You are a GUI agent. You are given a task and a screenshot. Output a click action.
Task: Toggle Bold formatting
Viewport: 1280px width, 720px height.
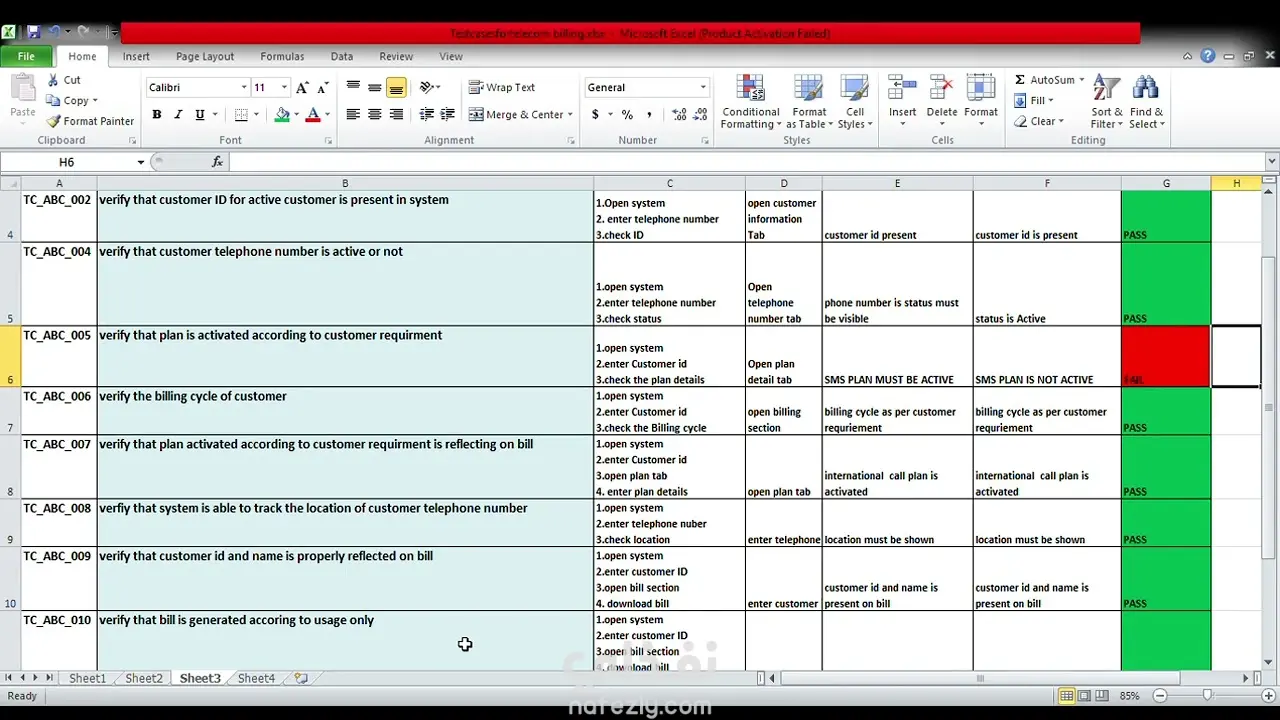tap(157, 115)
